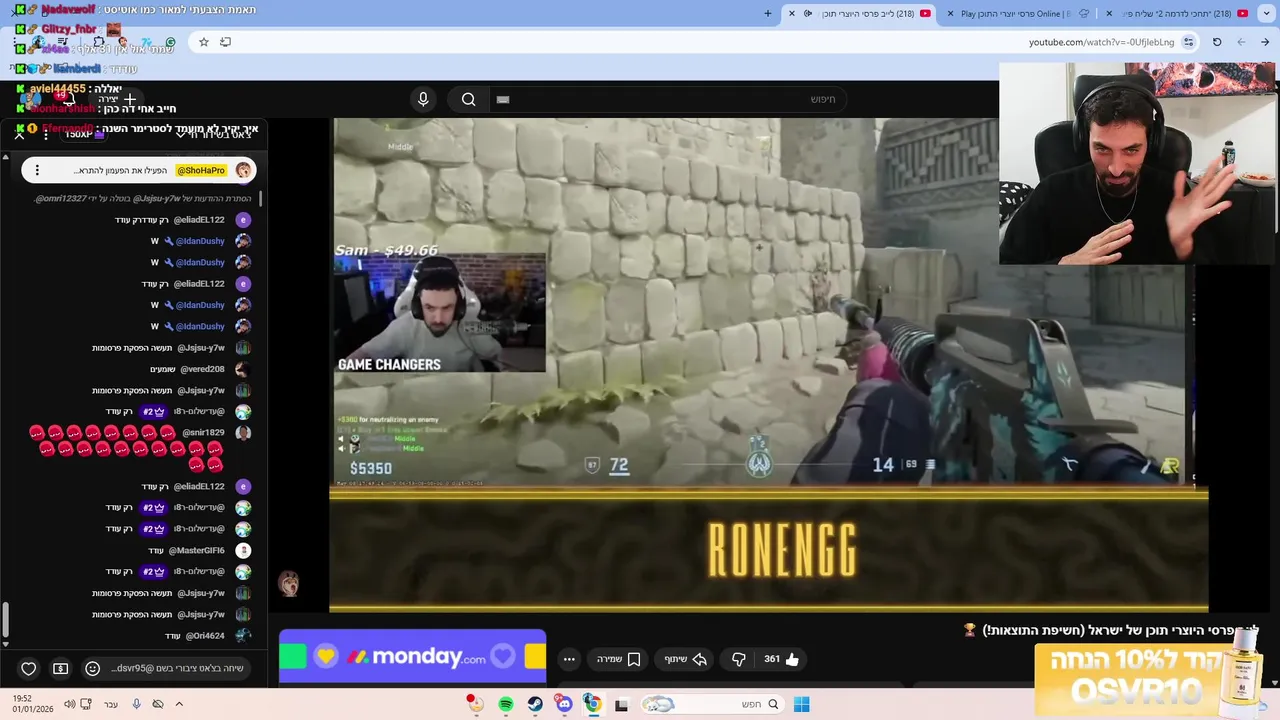1280x720 pixels.
Task: Click the create plus icon in YouTube header
Action: [129, 99]
